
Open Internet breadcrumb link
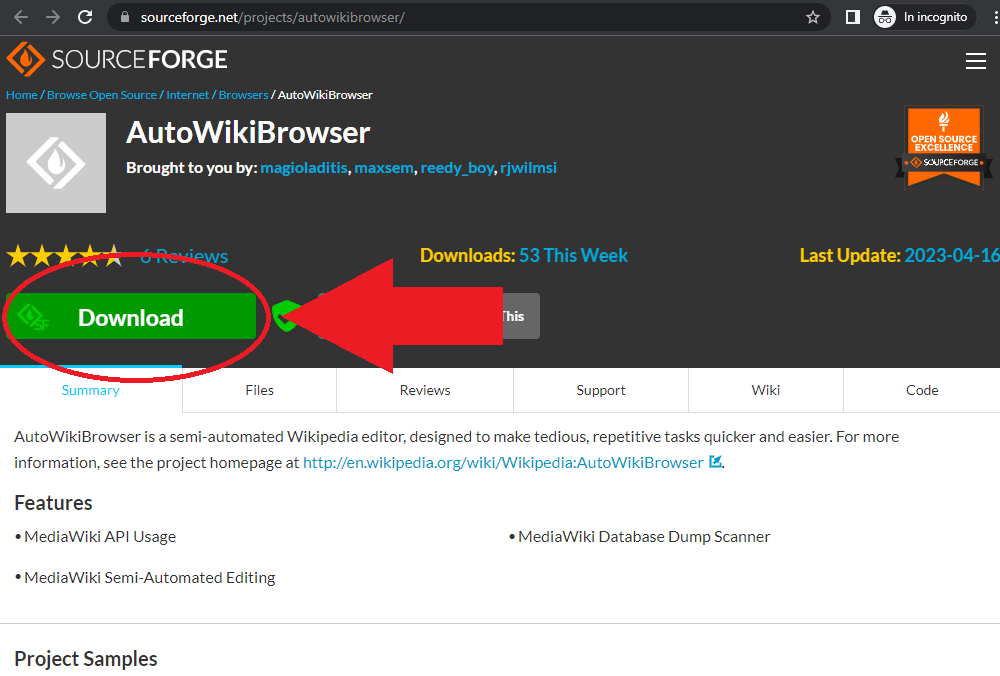[188, 95]
